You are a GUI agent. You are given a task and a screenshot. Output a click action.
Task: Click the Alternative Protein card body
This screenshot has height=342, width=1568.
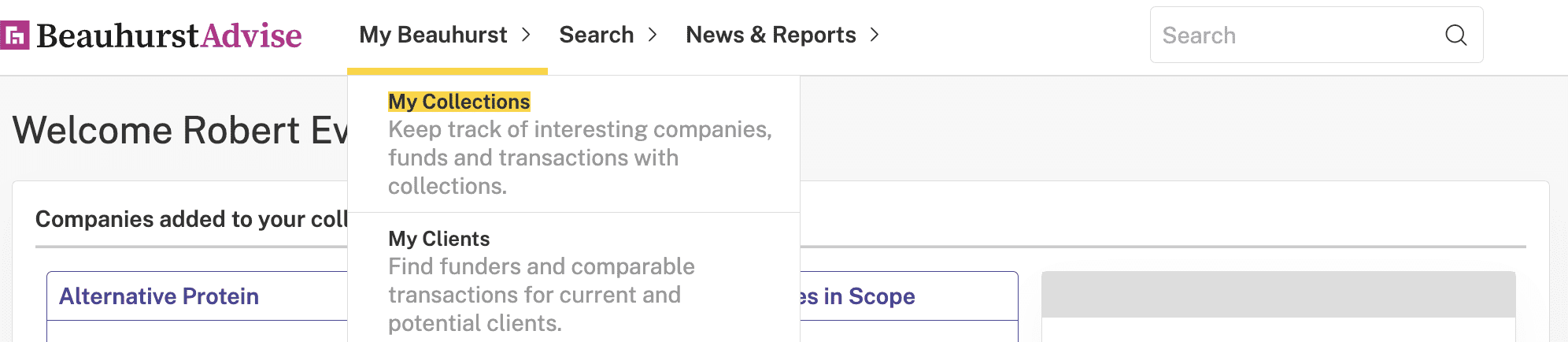[x=197, y=331]
